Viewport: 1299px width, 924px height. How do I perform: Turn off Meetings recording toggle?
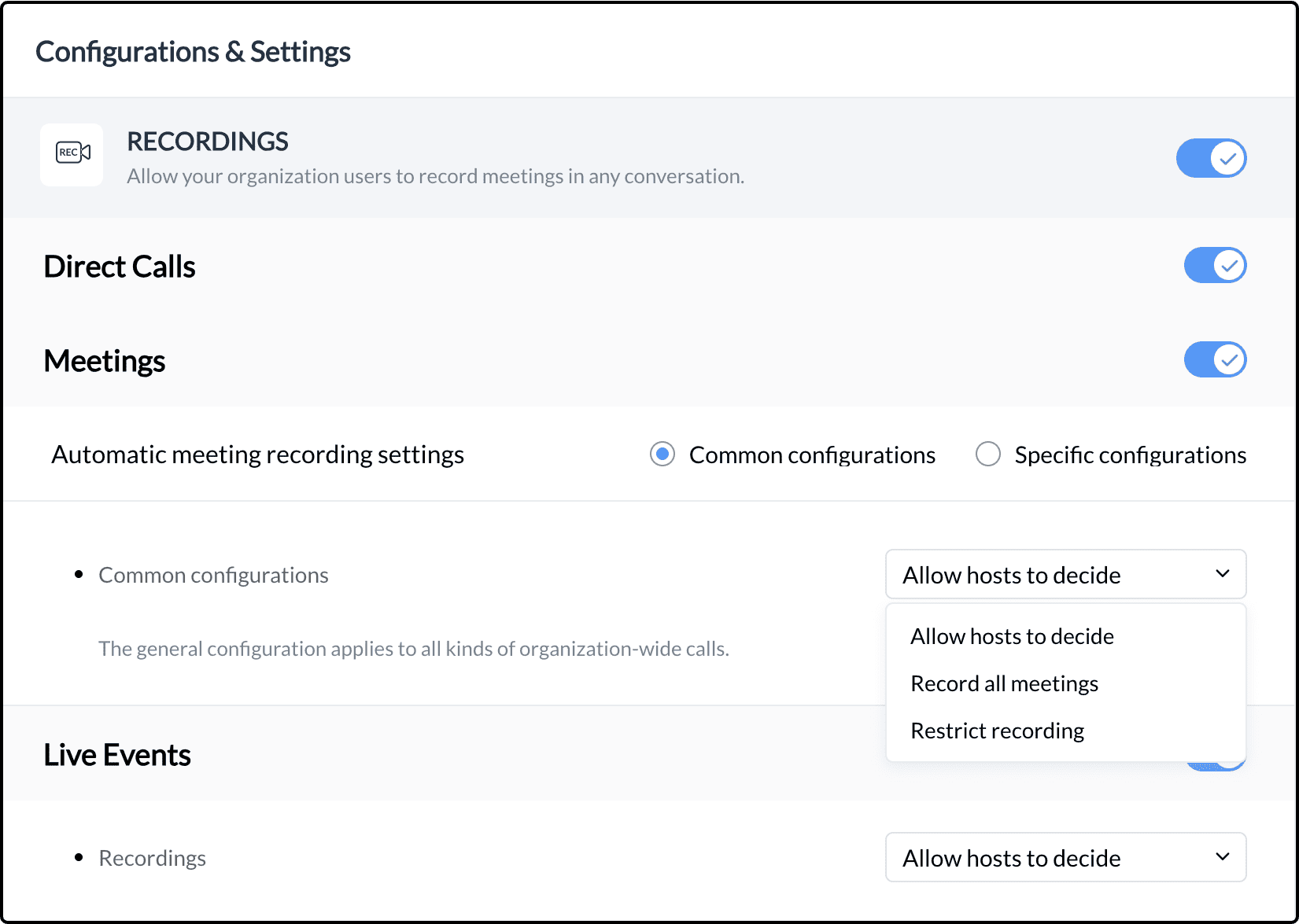1215,360
